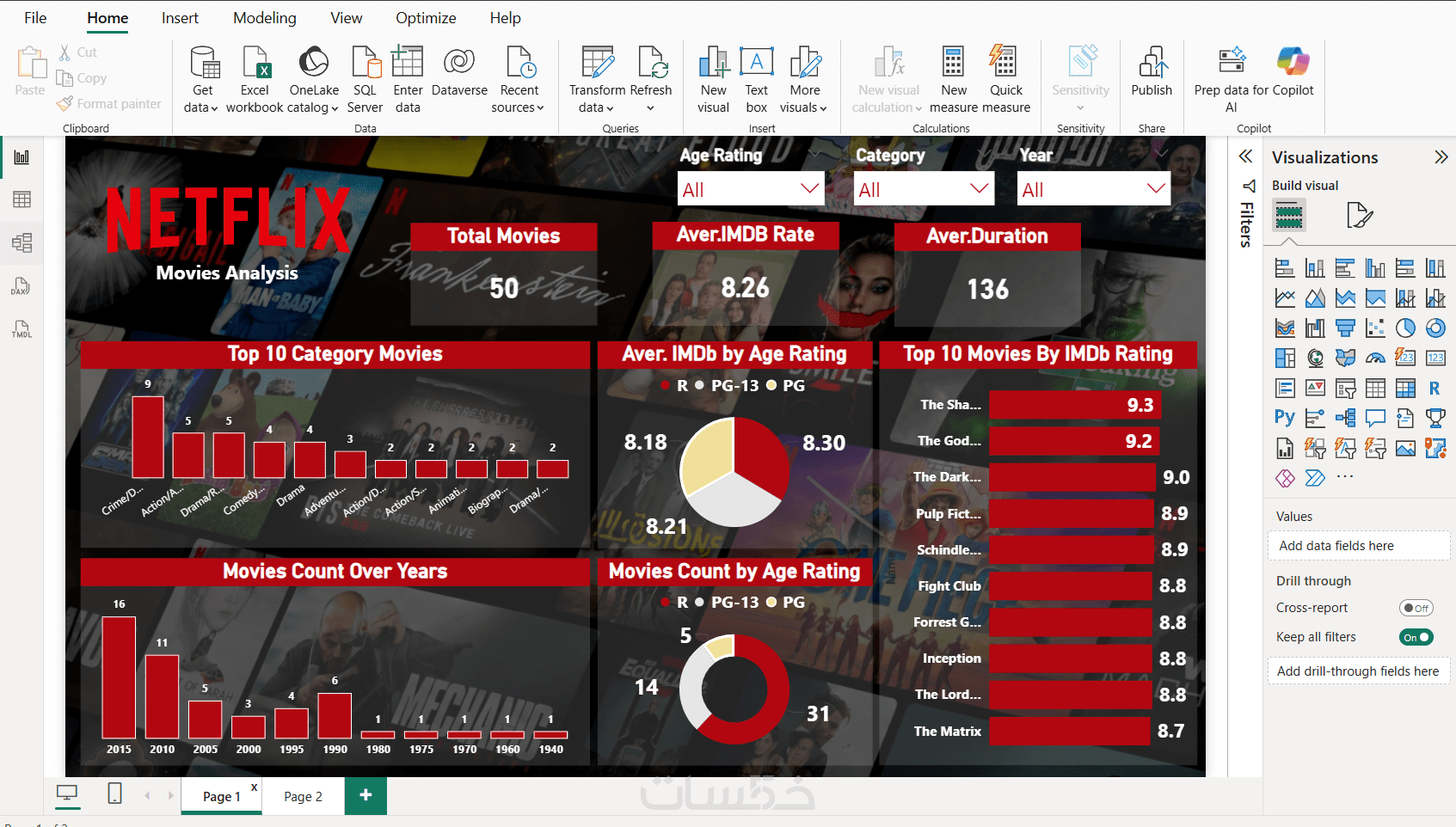
Task: Open Dataverse connector
Action: (459, 72)
